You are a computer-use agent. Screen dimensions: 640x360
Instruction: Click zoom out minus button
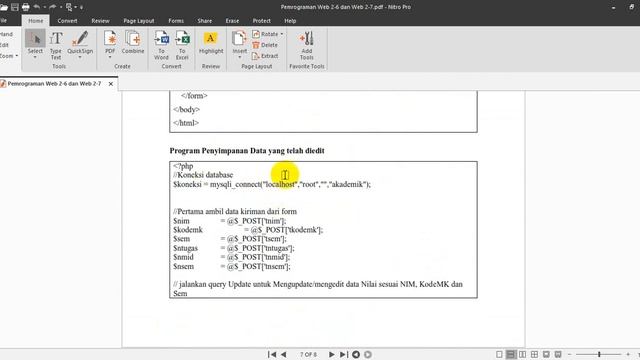click(570, 354)
